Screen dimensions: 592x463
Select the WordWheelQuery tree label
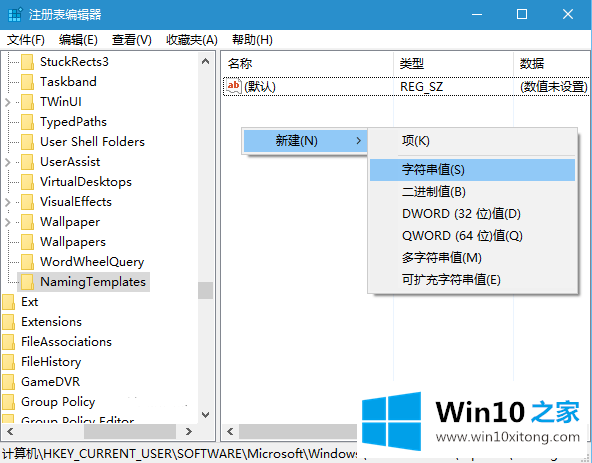click(92, 262)
